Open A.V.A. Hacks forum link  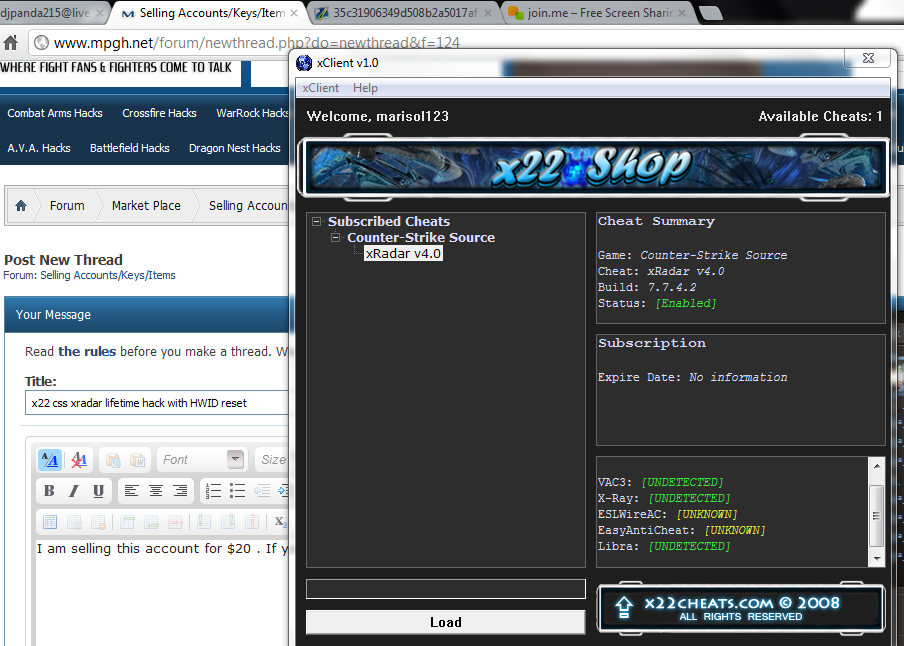click(39, 148)
